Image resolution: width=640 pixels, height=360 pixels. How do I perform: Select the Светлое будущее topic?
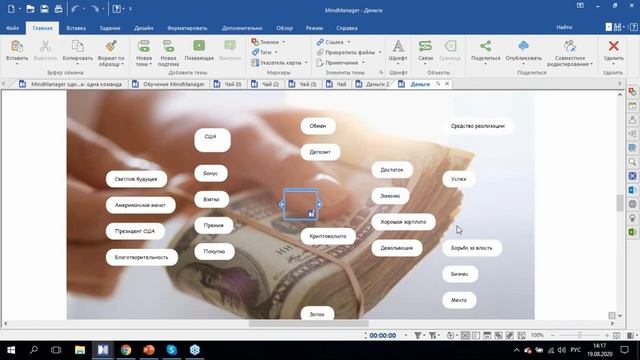[136, 179]
